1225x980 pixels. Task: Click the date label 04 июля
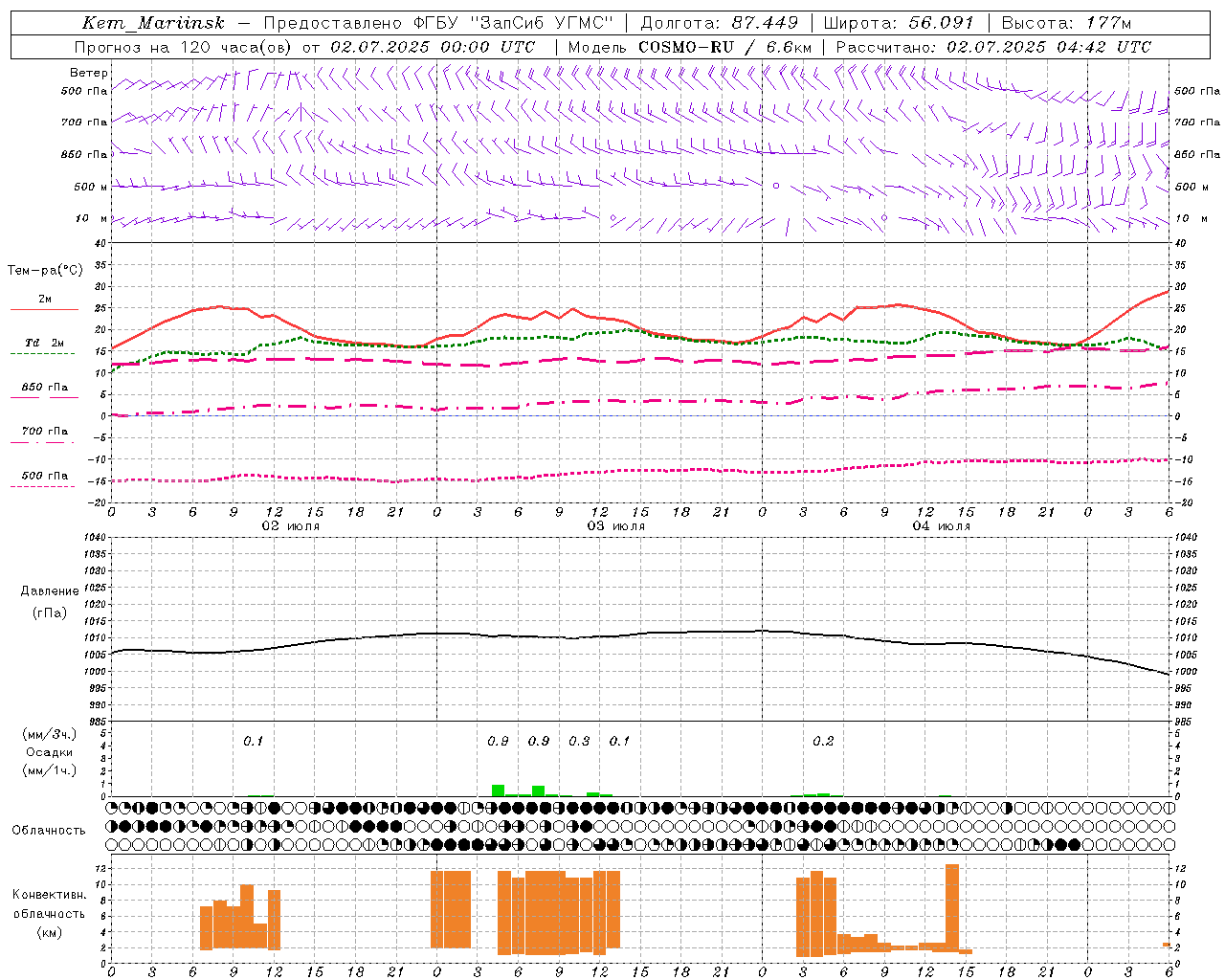point(941,525)
